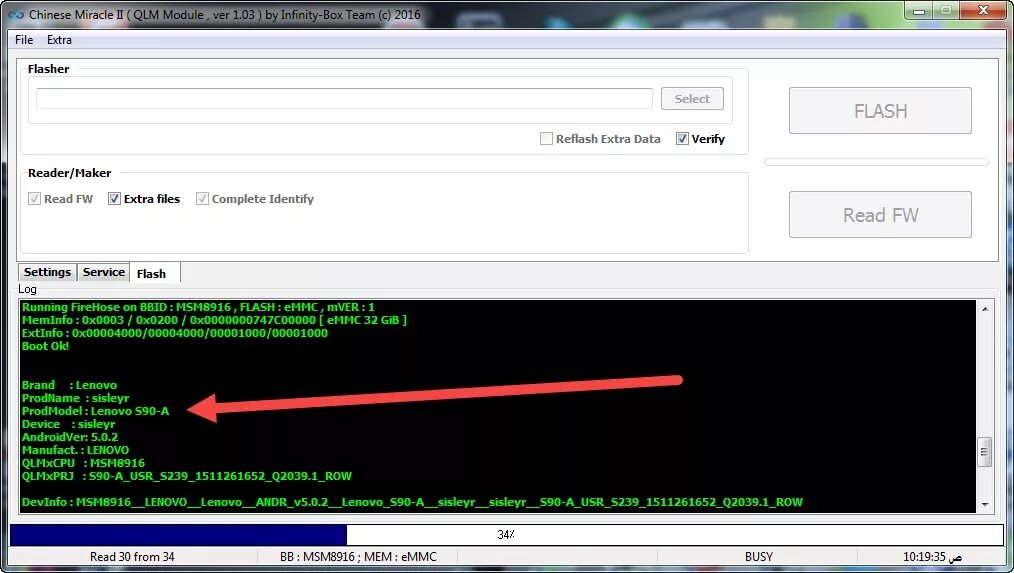
Task: Toggle the Complete Identify checkbox
Action: (202, 199)
